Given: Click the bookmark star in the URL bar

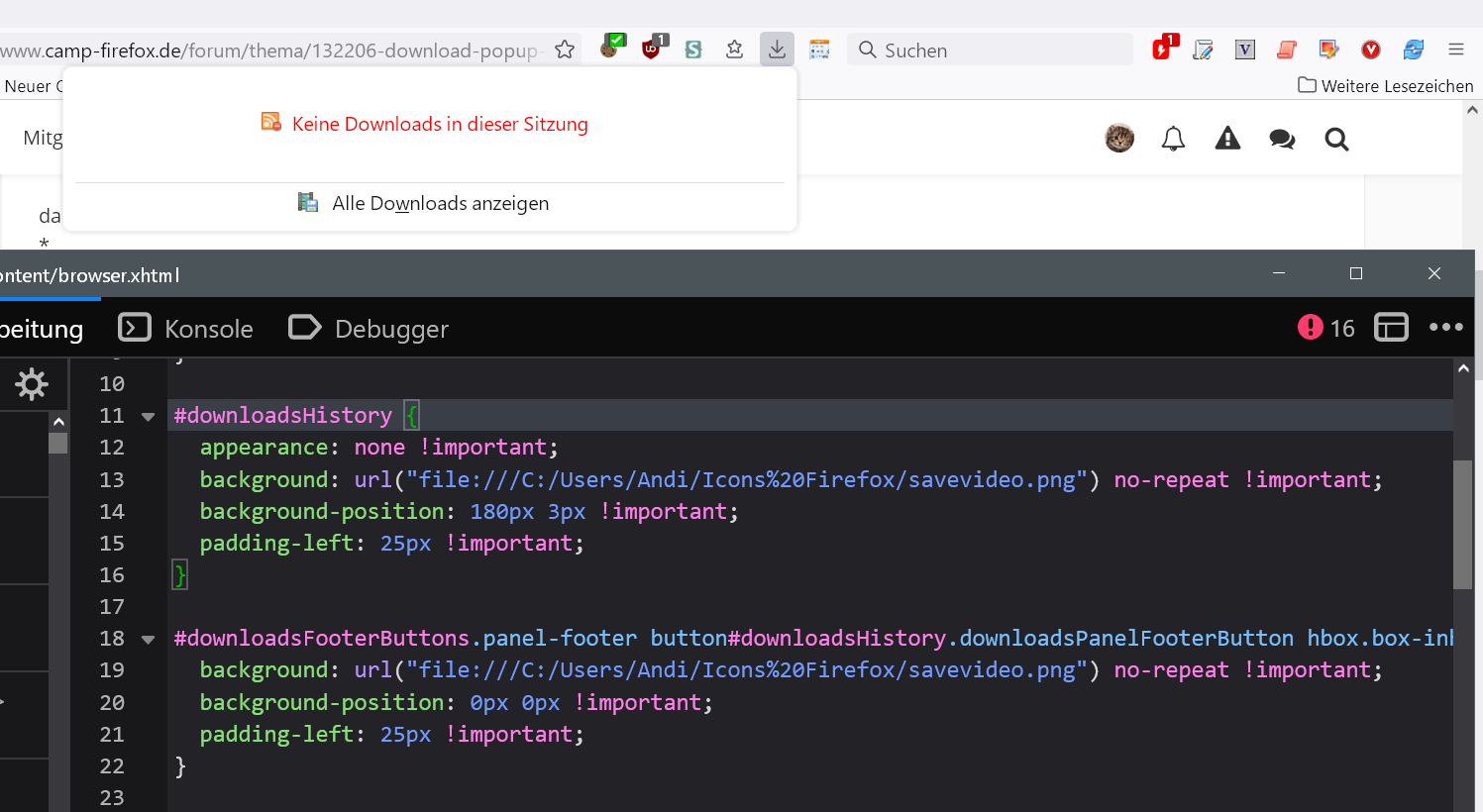Looking at the screenshot, I should 565,50.
